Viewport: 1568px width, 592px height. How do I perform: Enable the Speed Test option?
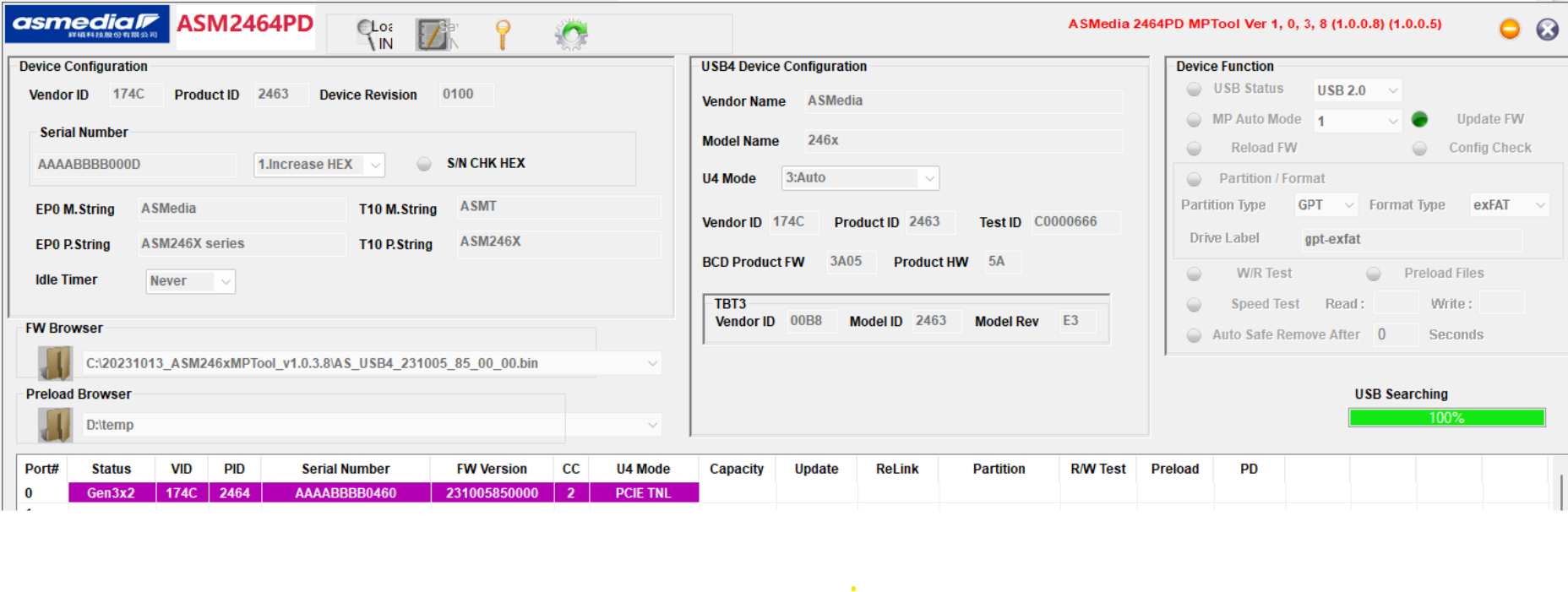pyautogui.click(x=1194, y=304)
